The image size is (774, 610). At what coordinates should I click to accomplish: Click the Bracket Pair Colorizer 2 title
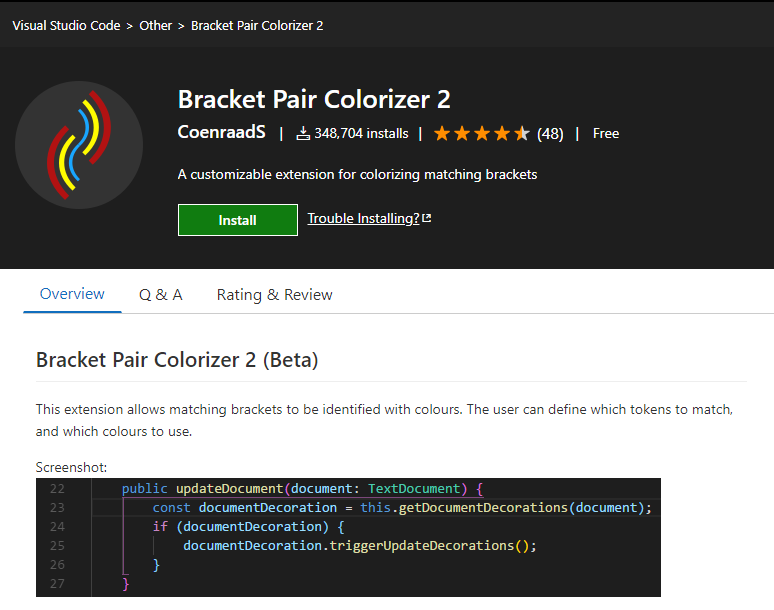(314, 99)
